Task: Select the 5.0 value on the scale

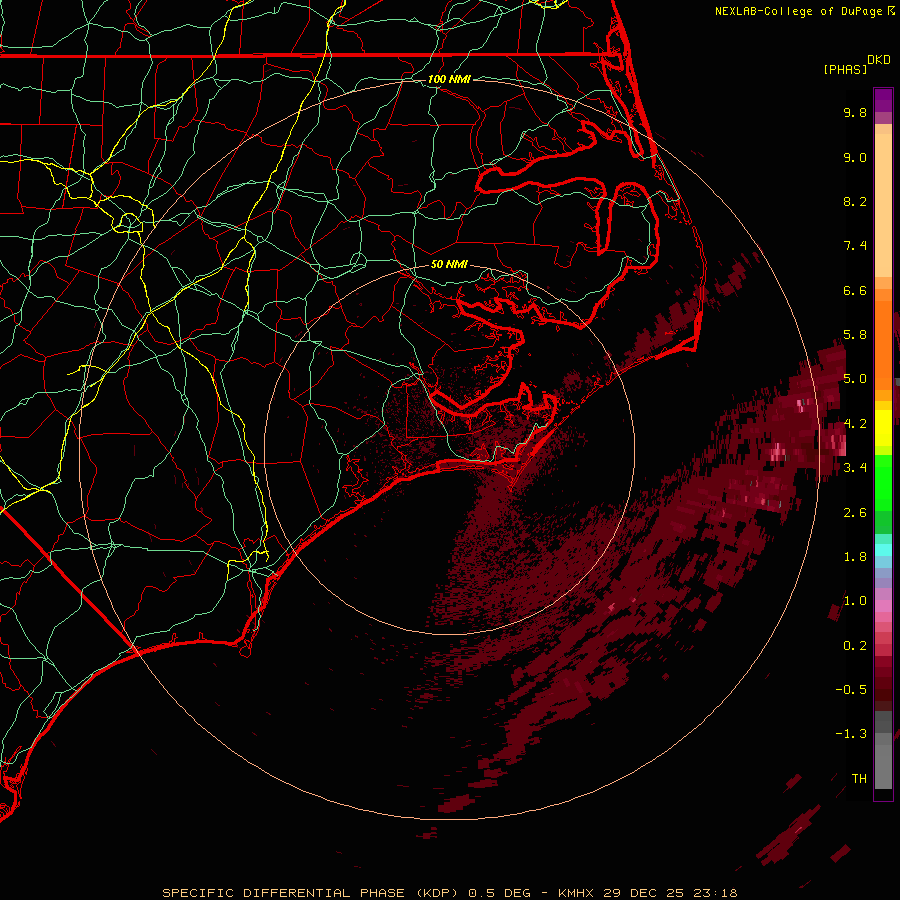Action: (x=855, y=379)
